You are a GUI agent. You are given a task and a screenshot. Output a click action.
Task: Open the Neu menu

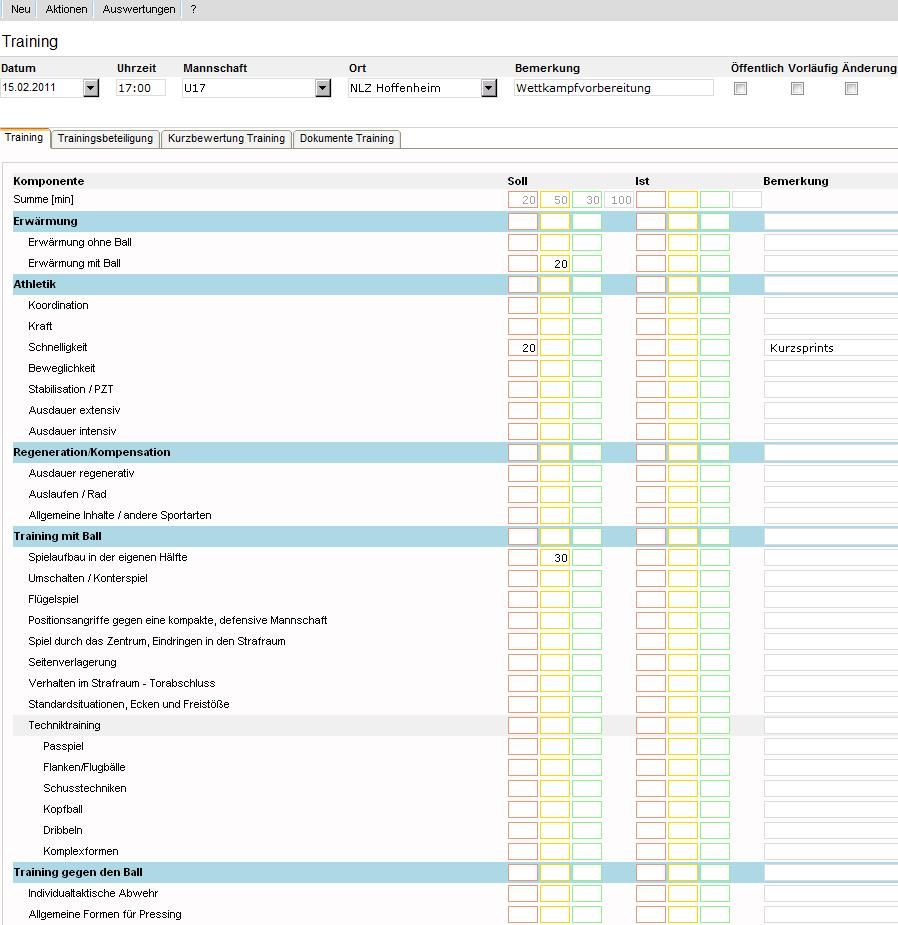tap(21, 9)
